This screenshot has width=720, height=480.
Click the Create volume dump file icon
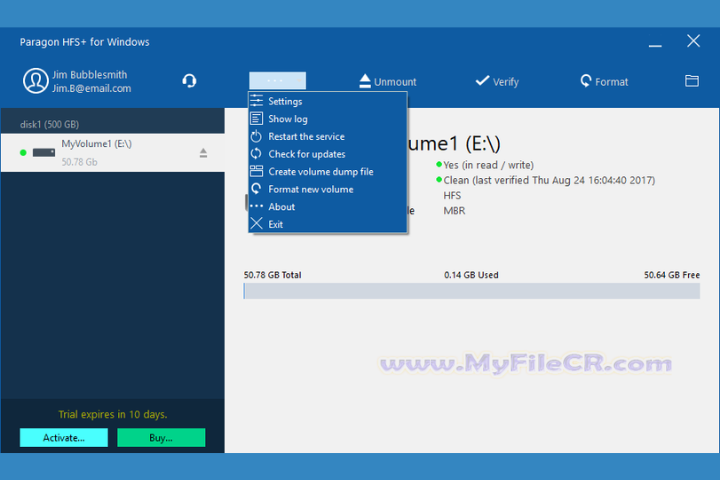(x=257, y=171)
